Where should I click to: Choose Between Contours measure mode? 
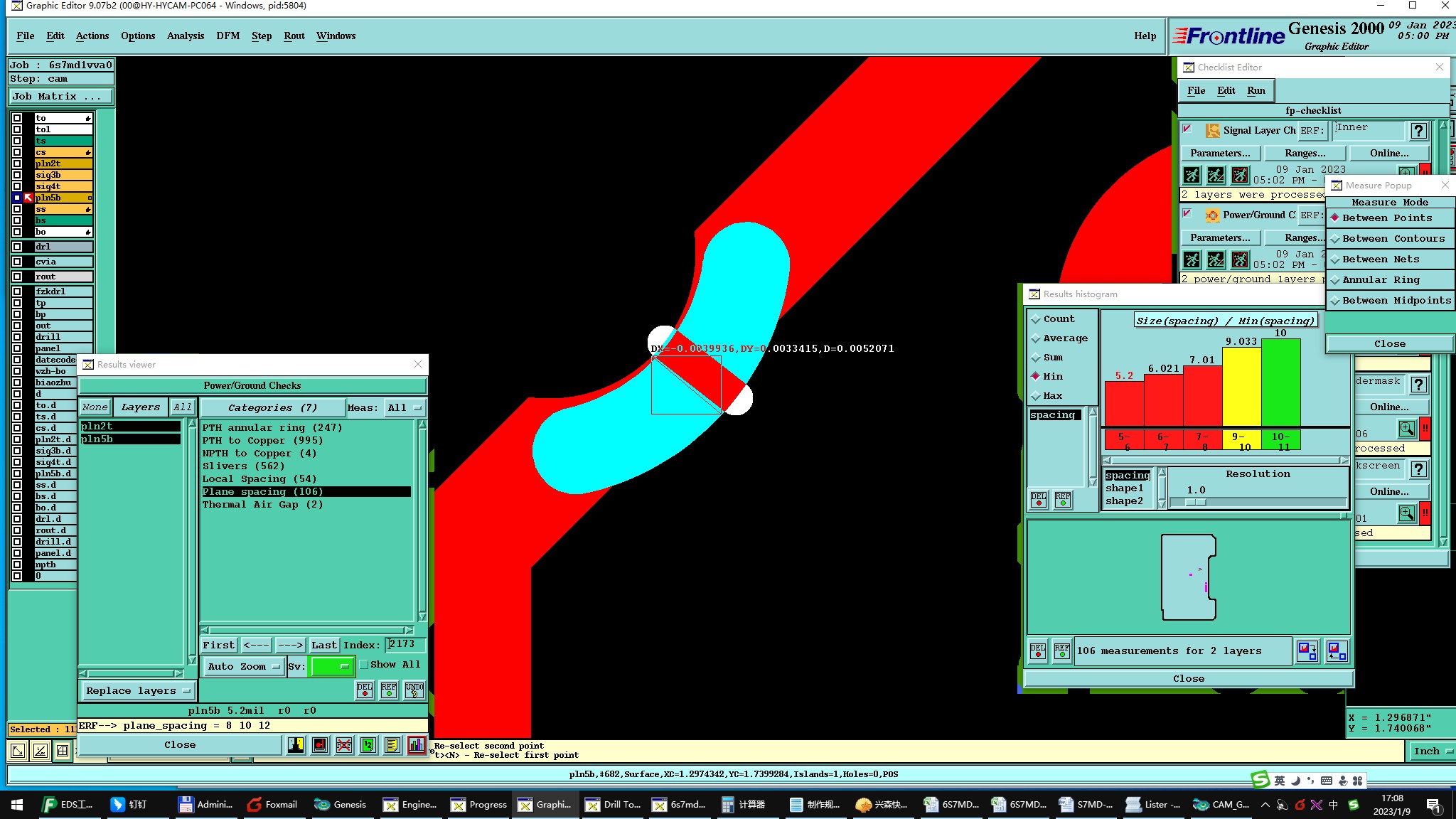point(1392,239)
